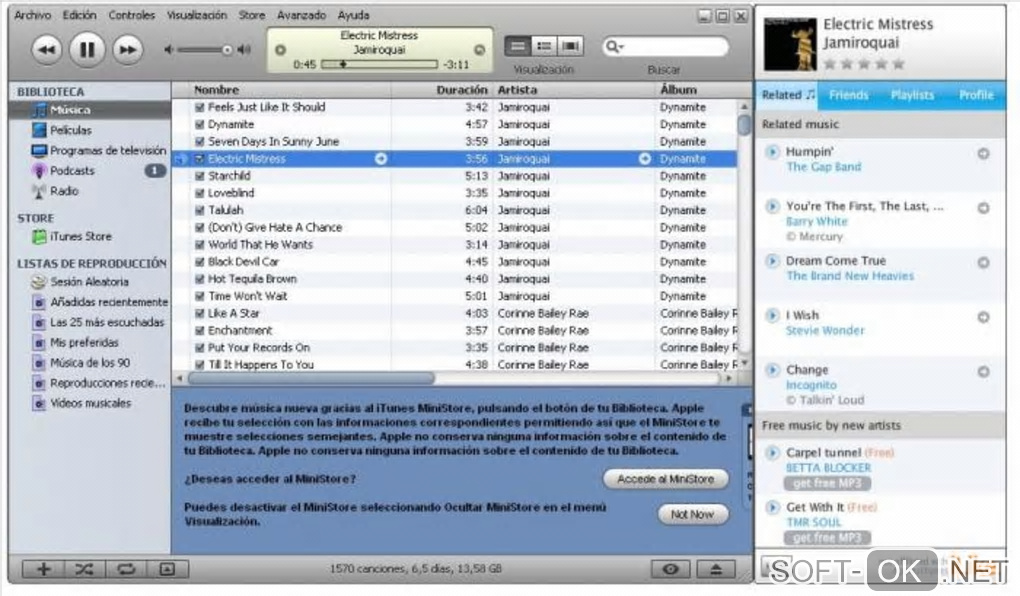Select Vídeos musicales playlist
Viewport: 1020px width, 596px height.
coord(90,403)
